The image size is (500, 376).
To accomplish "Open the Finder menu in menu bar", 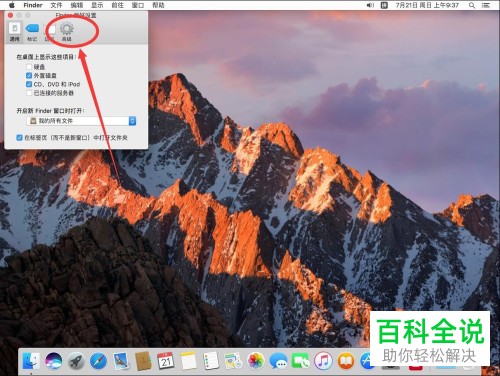I will coord(33,5).
